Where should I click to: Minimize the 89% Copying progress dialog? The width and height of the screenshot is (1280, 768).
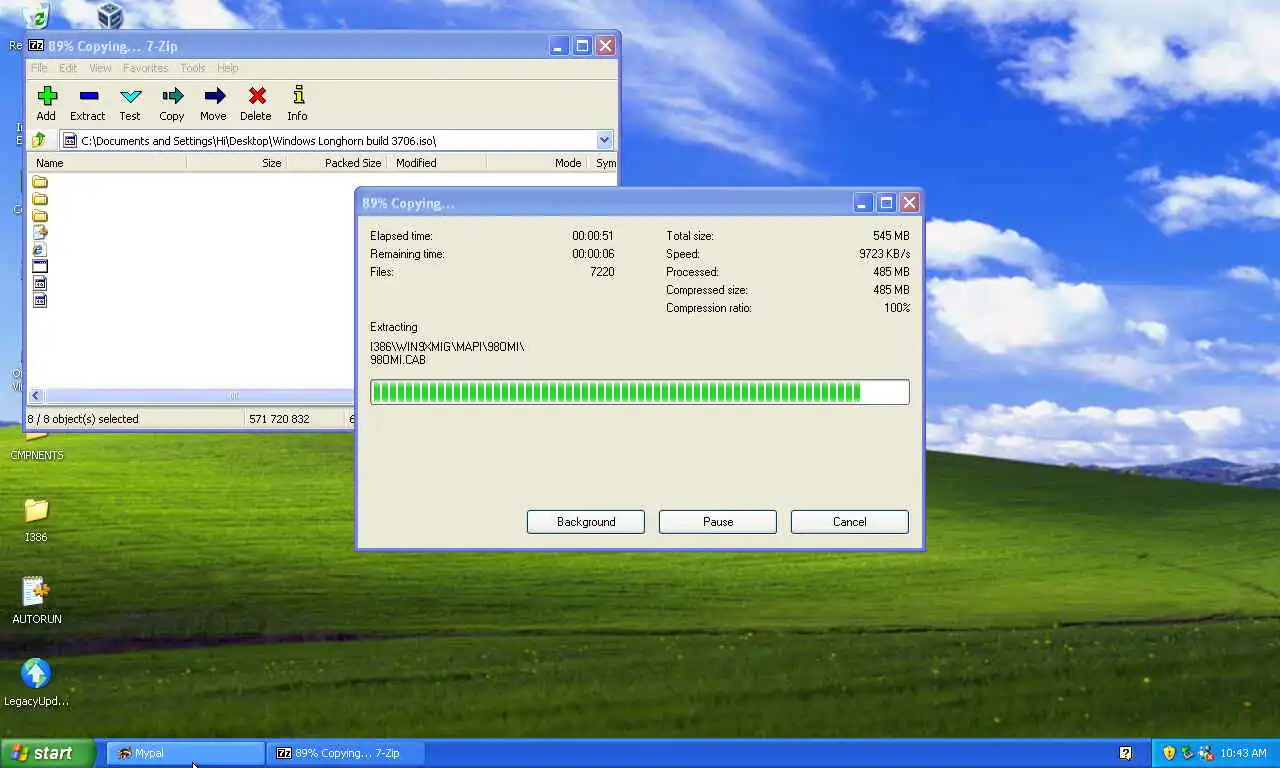pos(863,203)
